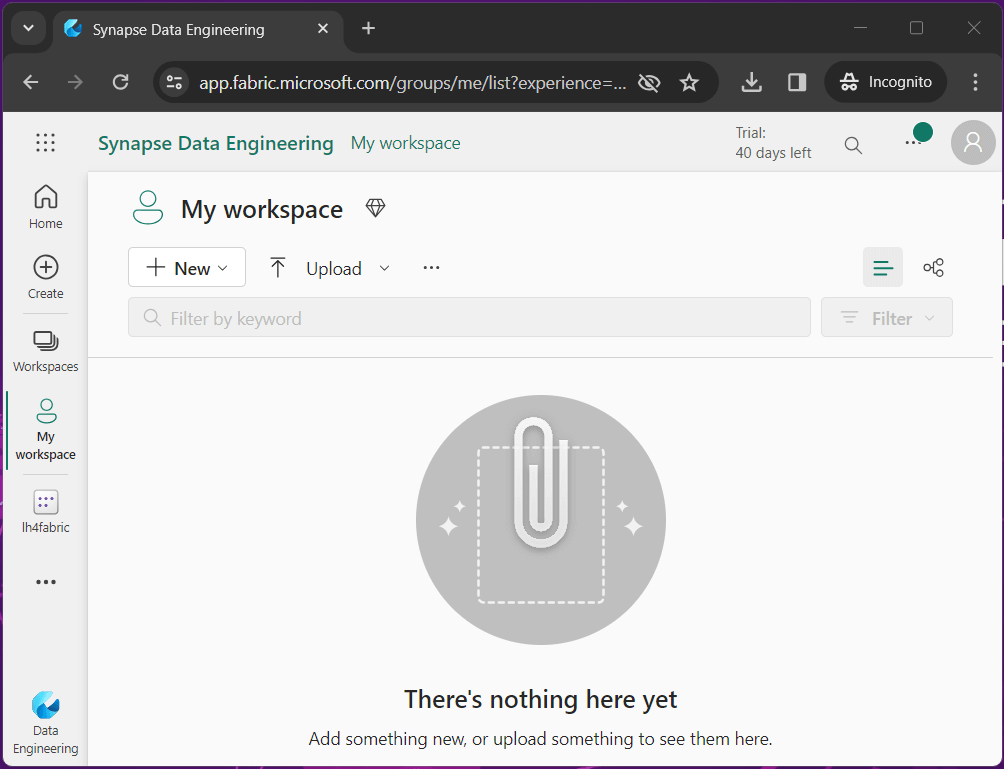This screenshot has width=1004, height=769.
Task: Show more sidebar options ellipsis
Action: coord(46,582)
